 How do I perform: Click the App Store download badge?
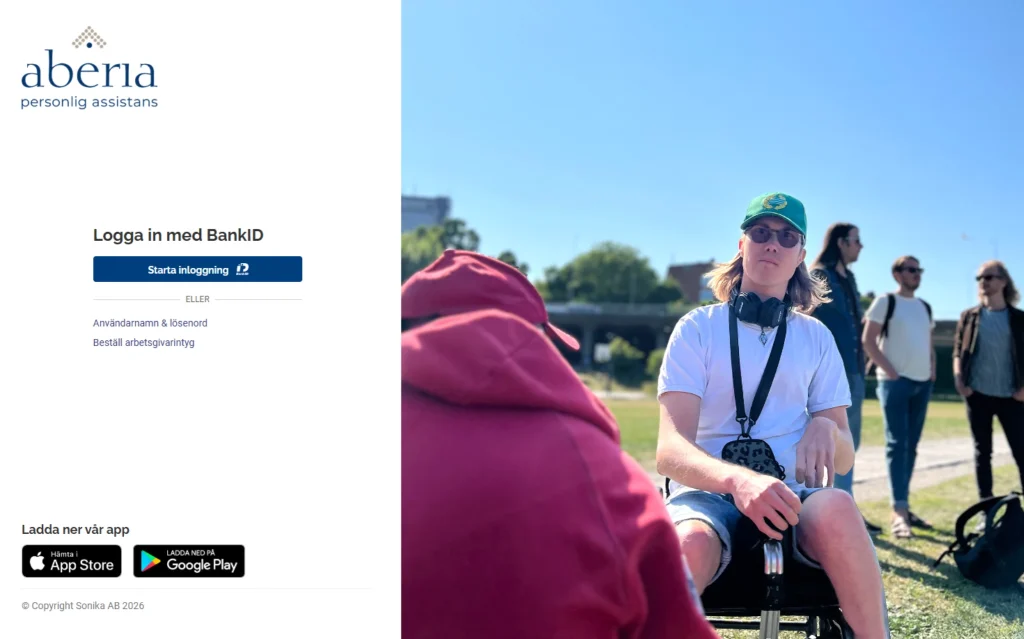(x=72, y=561)
